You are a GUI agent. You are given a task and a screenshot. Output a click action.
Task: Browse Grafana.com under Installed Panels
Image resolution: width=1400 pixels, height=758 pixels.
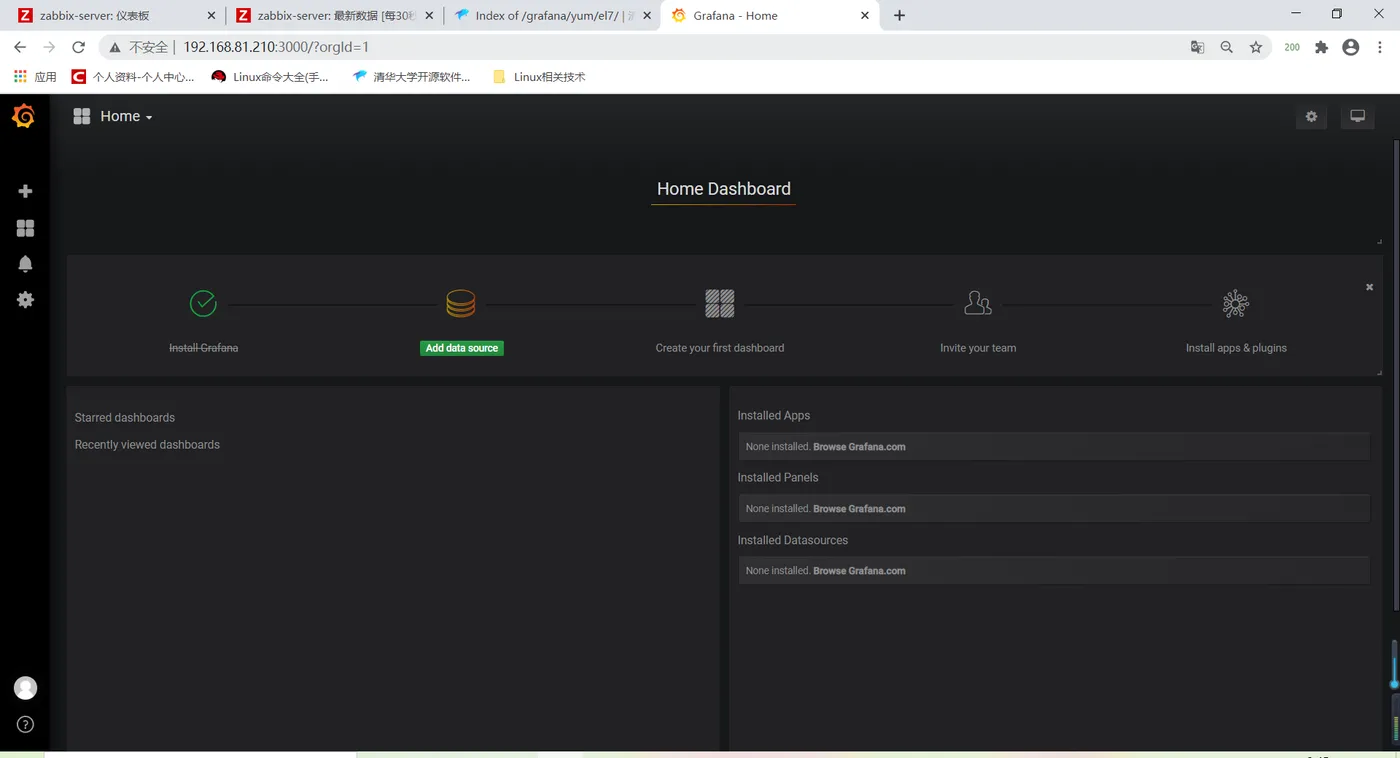point(859,509)
